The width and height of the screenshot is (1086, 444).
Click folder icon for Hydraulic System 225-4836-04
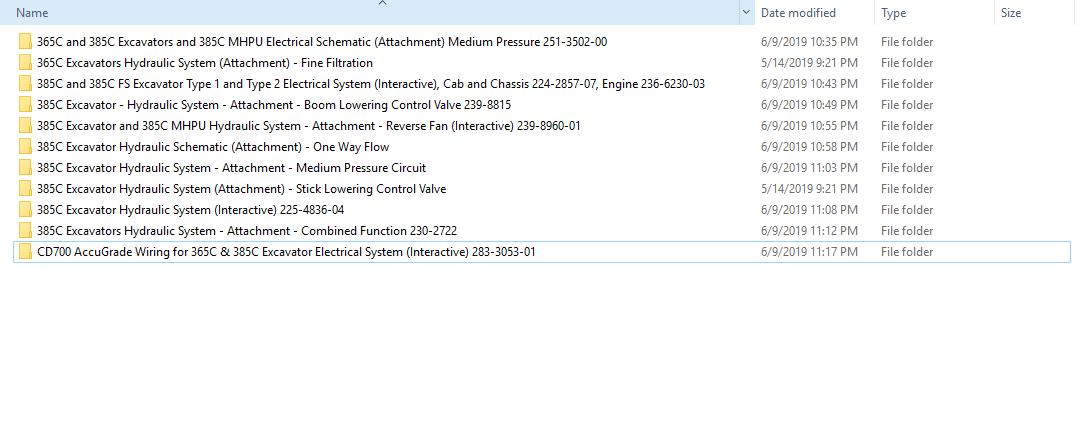[x=25, y=209]
